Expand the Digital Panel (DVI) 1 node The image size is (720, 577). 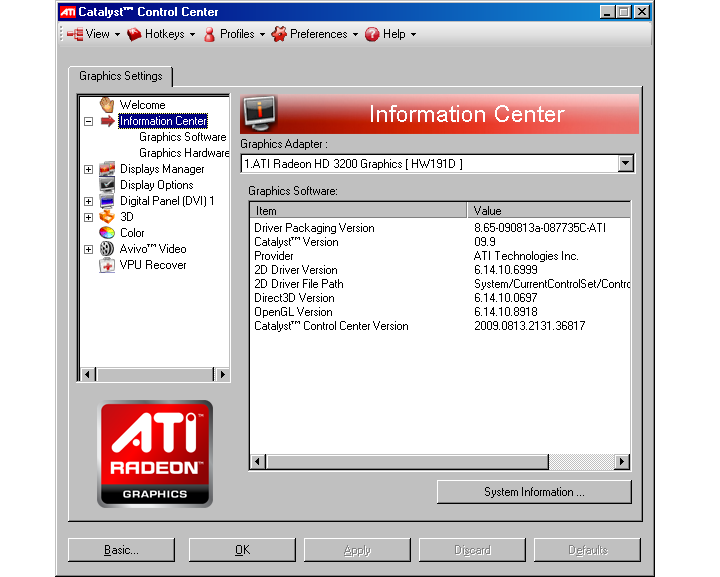point(89,202)
